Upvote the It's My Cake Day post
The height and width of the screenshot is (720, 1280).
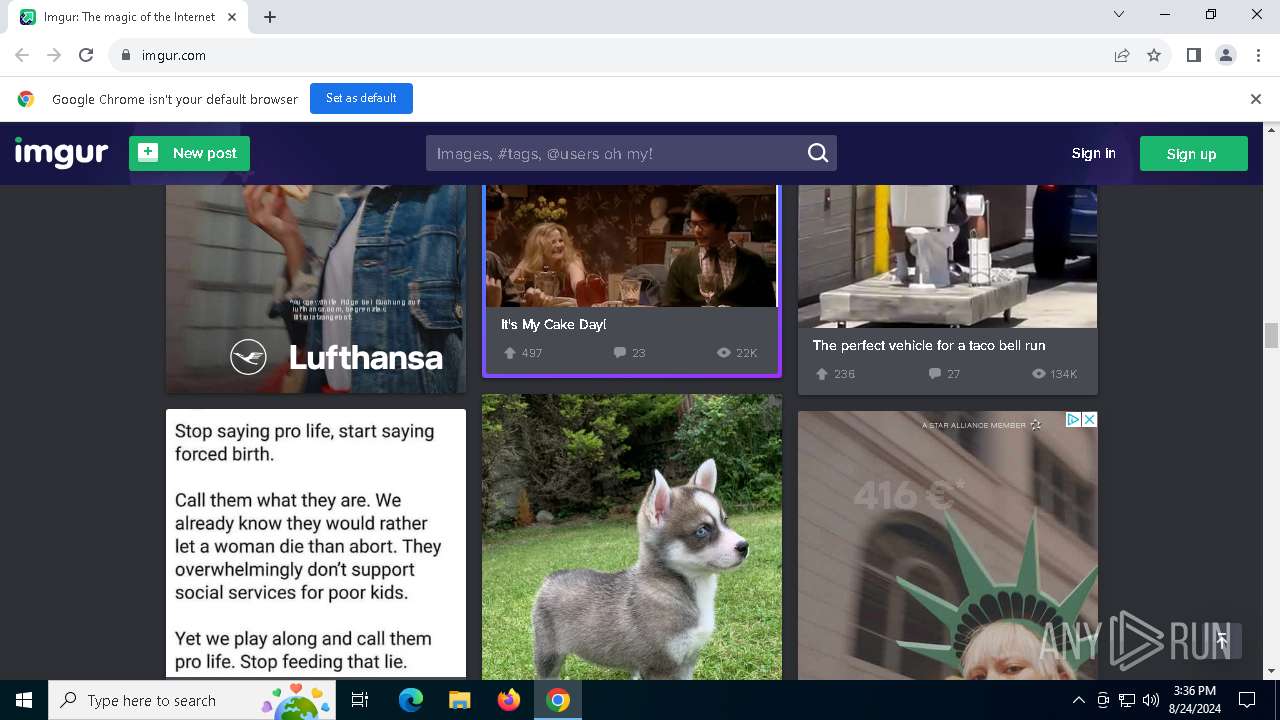[x=510, y=353]
